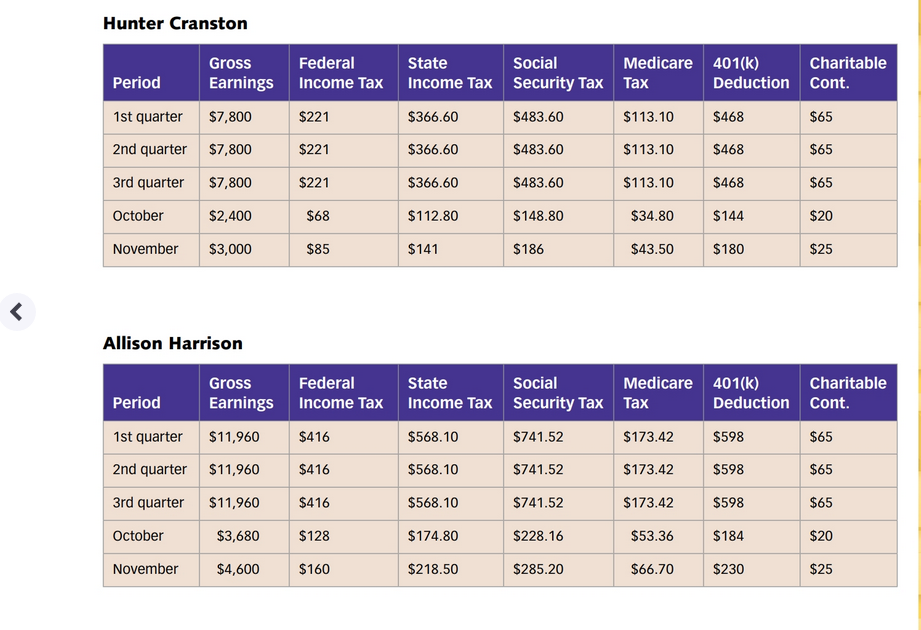Select Hunter's 2nd quarter row label

tap(150, 150)
